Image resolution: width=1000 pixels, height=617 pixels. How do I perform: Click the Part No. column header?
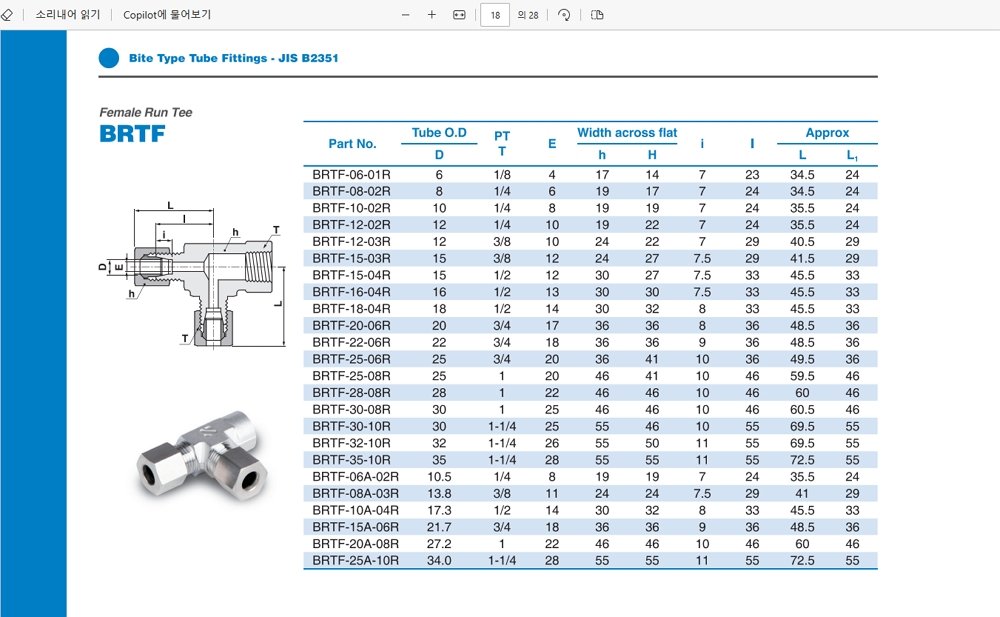click(352, 144)
